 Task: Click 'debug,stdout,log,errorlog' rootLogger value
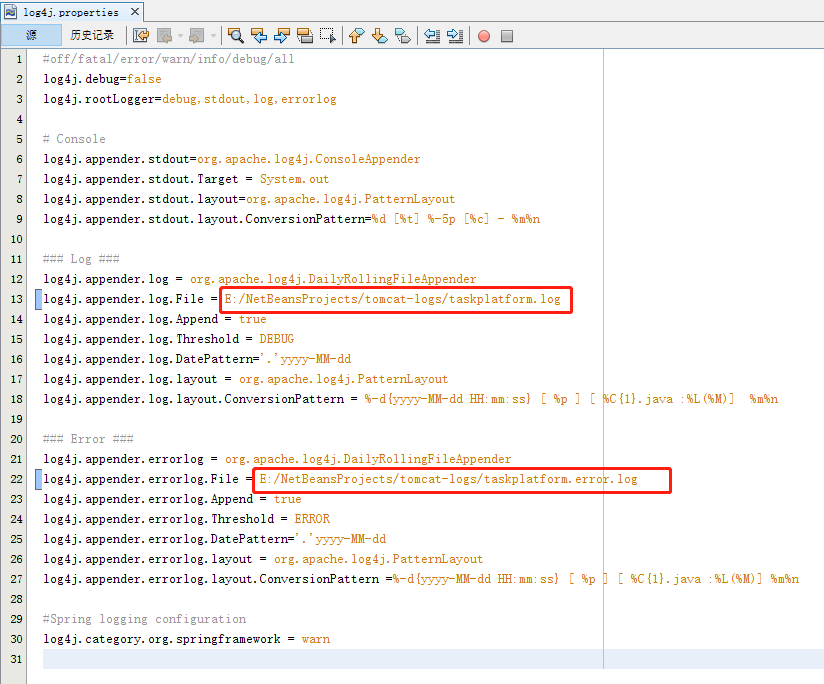point(249,99)
